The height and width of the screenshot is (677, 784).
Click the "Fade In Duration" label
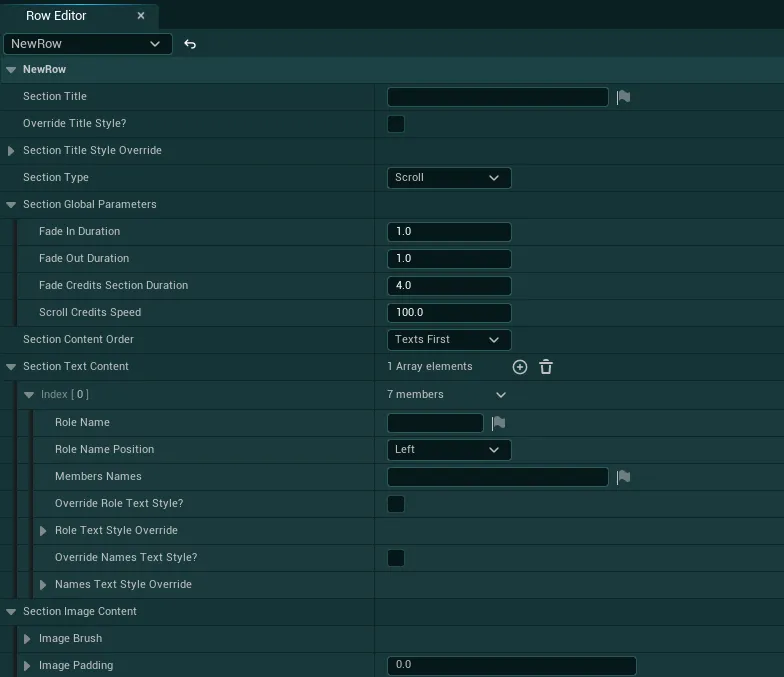80,232
